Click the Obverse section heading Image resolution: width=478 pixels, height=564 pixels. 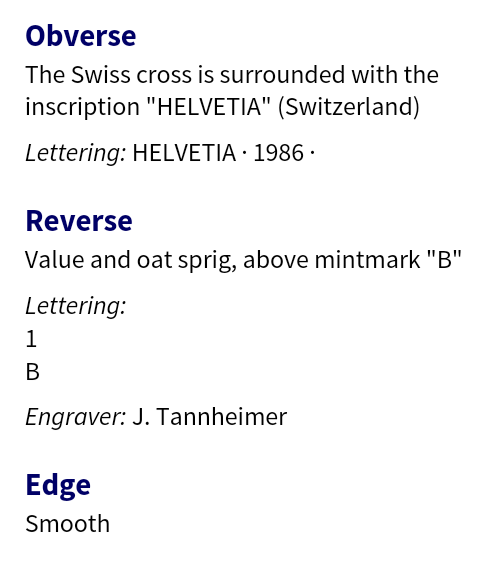(x=81, y=36)
